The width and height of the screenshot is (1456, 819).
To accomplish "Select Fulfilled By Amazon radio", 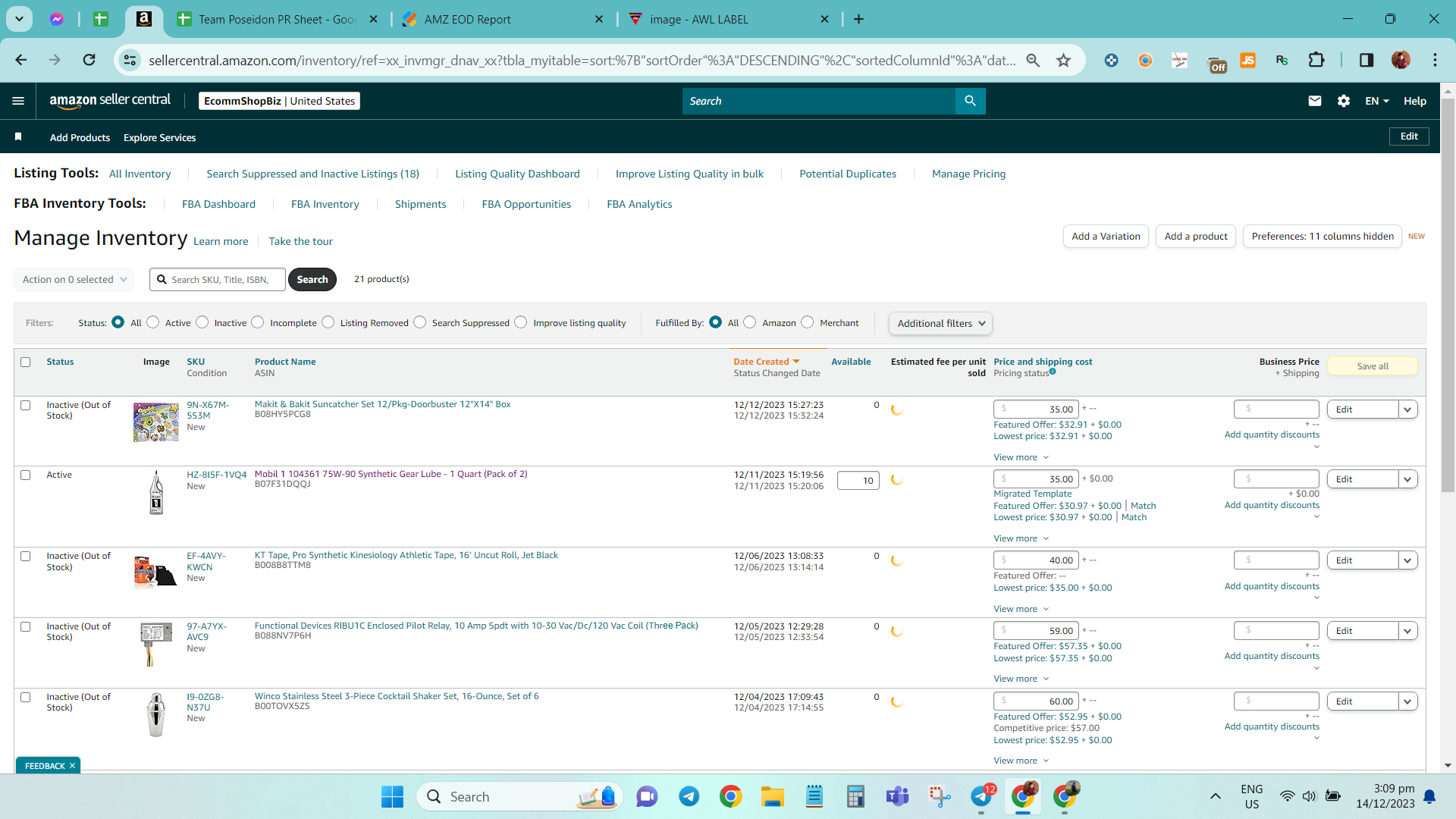I will click(x=750, y=322).
